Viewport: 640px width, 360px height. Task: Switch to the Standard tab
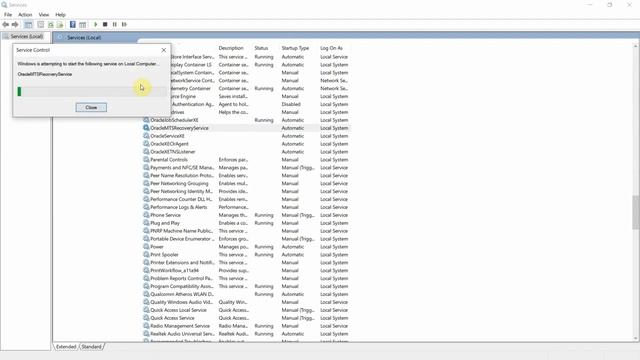click(91, 347)
